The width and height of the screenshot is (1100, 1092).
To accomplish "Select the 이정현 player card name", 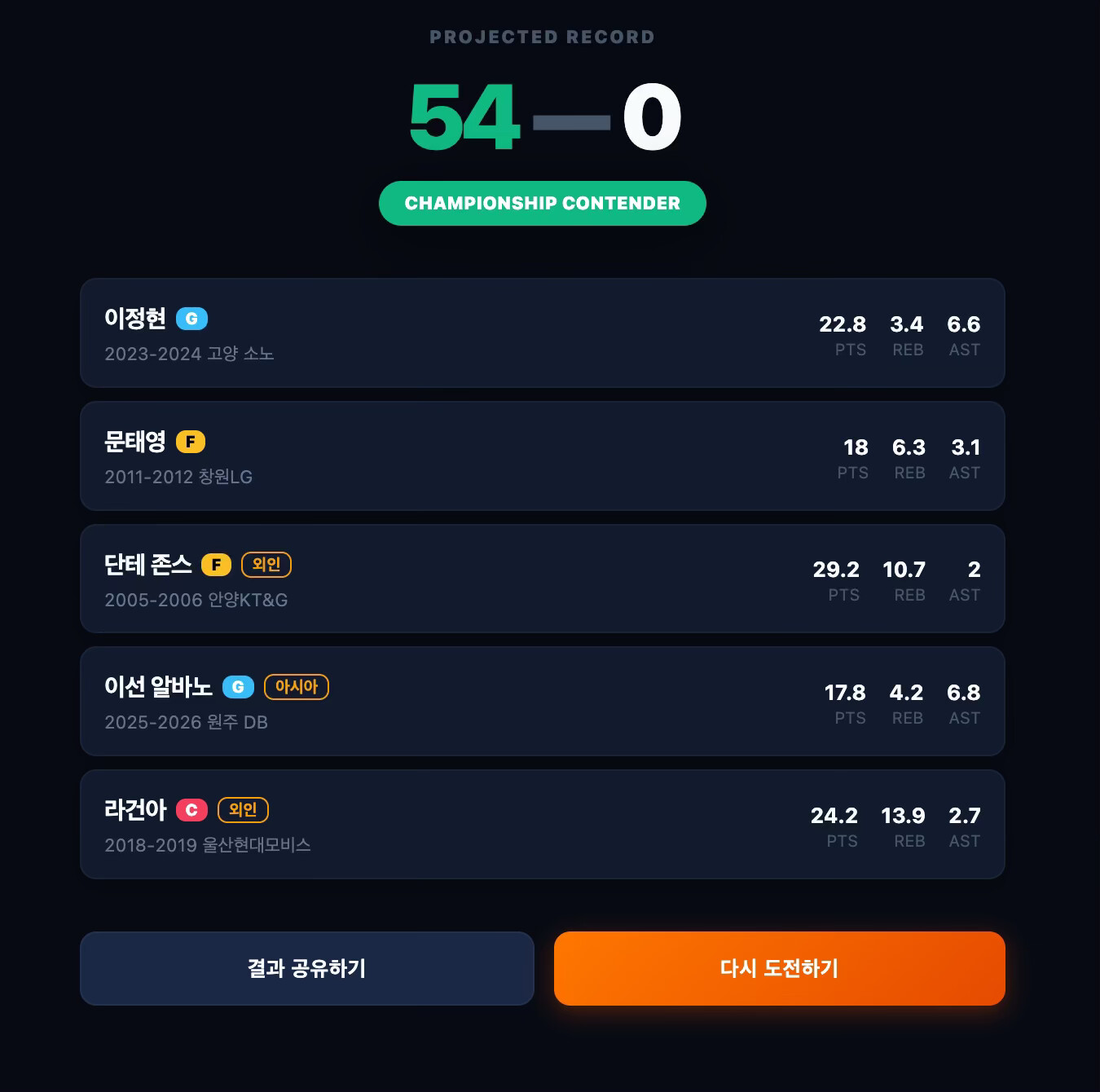I will point(135,319).
